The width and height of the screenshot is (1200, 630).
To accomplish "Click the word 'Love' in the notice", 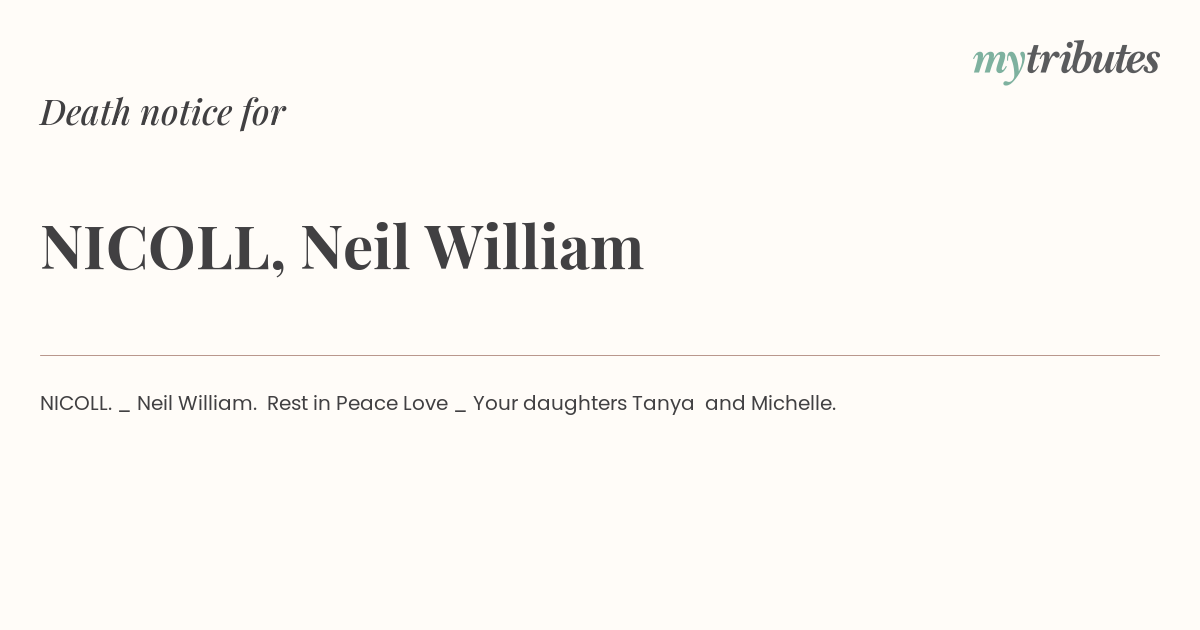I will (425, 403).
